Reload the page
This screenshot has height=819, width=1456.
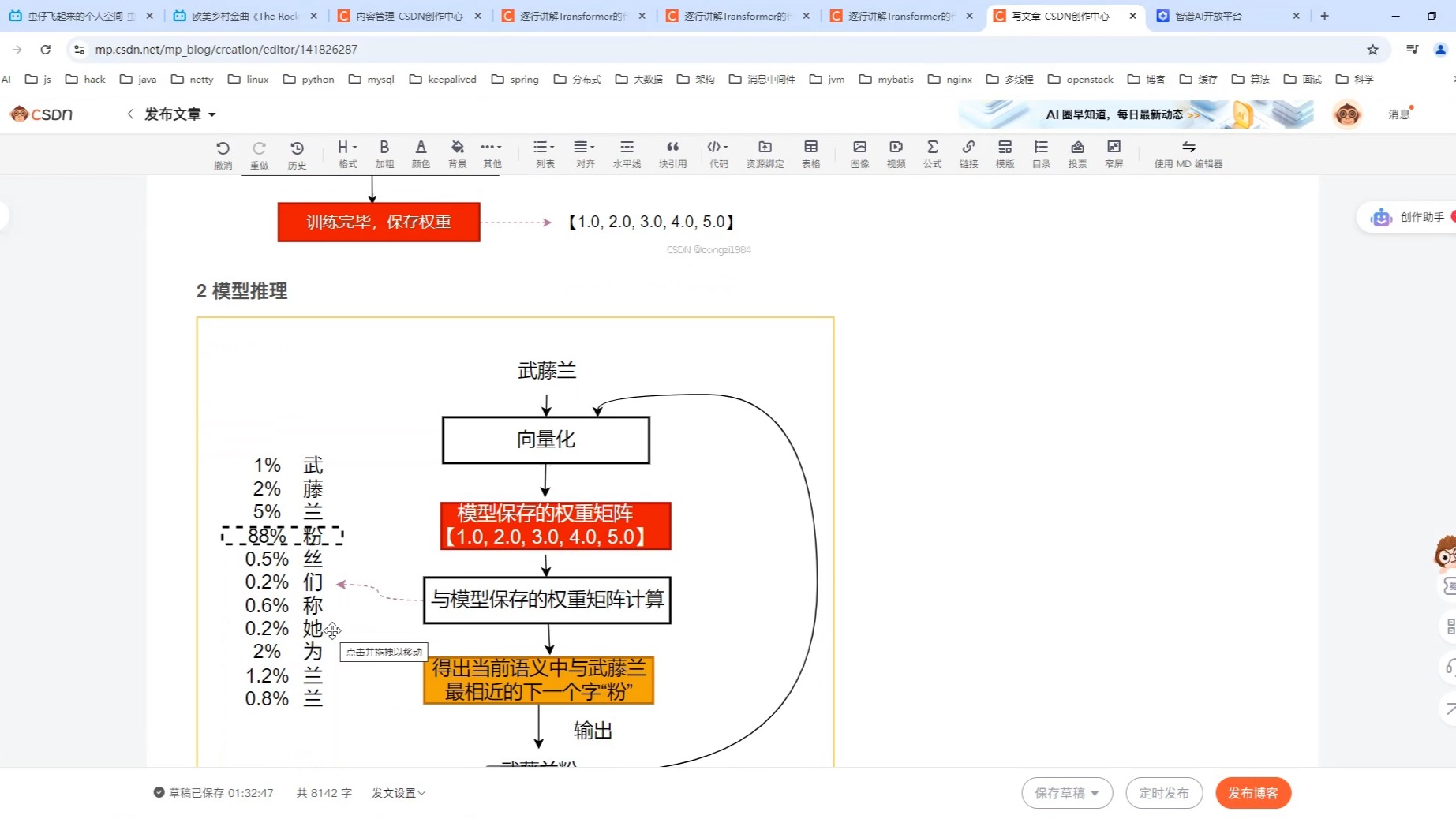[46, 49]
